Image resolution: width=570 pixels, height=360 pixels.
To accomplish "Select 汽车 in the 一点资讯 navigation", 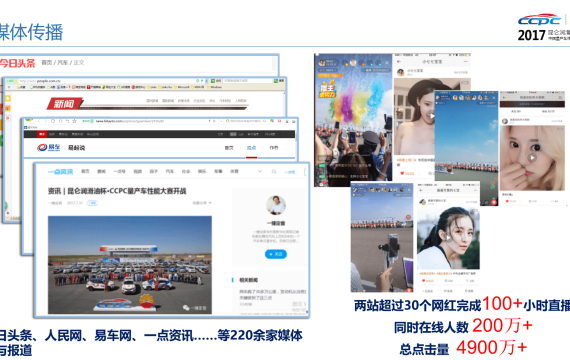I will (x=170, y=171).
